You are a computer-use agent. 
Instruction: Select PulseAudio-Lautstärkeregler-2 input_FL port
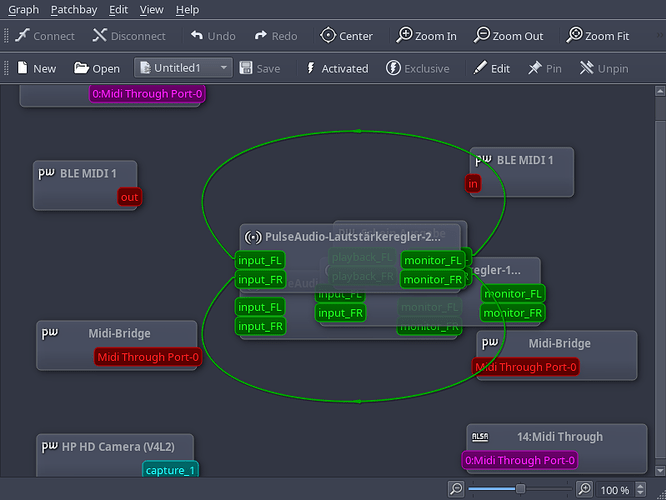260,260
